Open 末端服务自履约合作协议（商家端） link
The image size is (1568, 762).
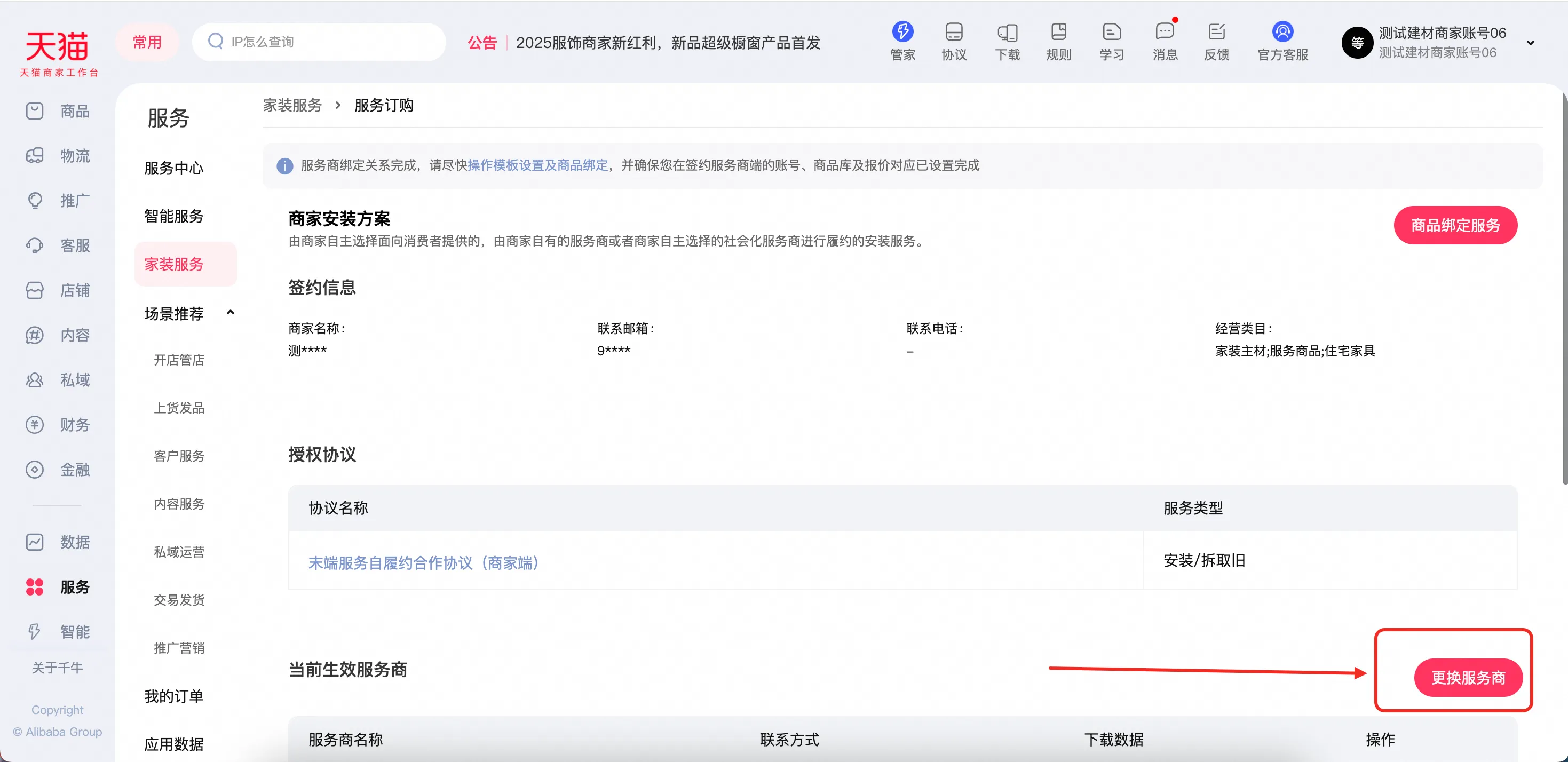click(424, 563)
